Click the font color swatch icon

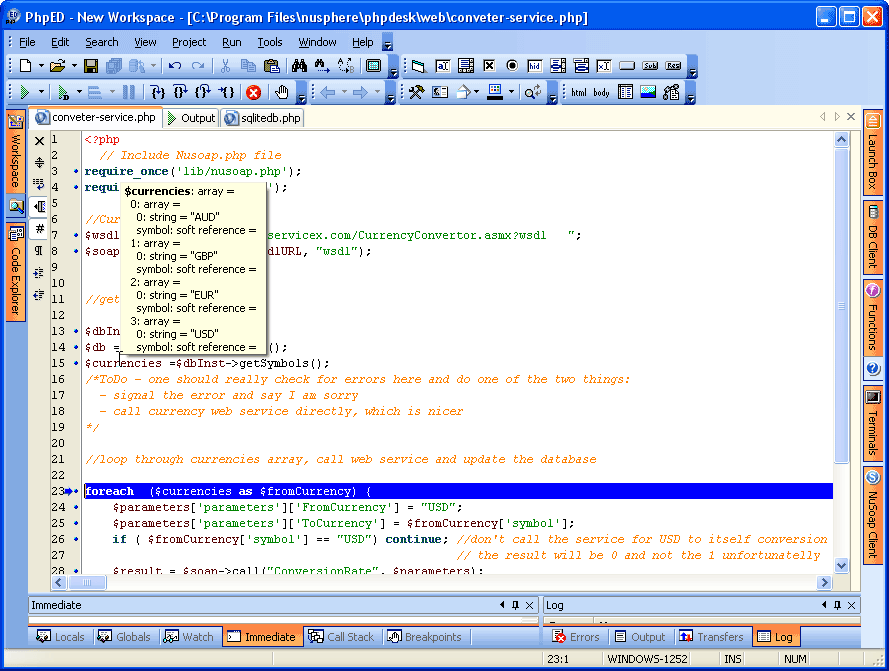tap(494, 92)
